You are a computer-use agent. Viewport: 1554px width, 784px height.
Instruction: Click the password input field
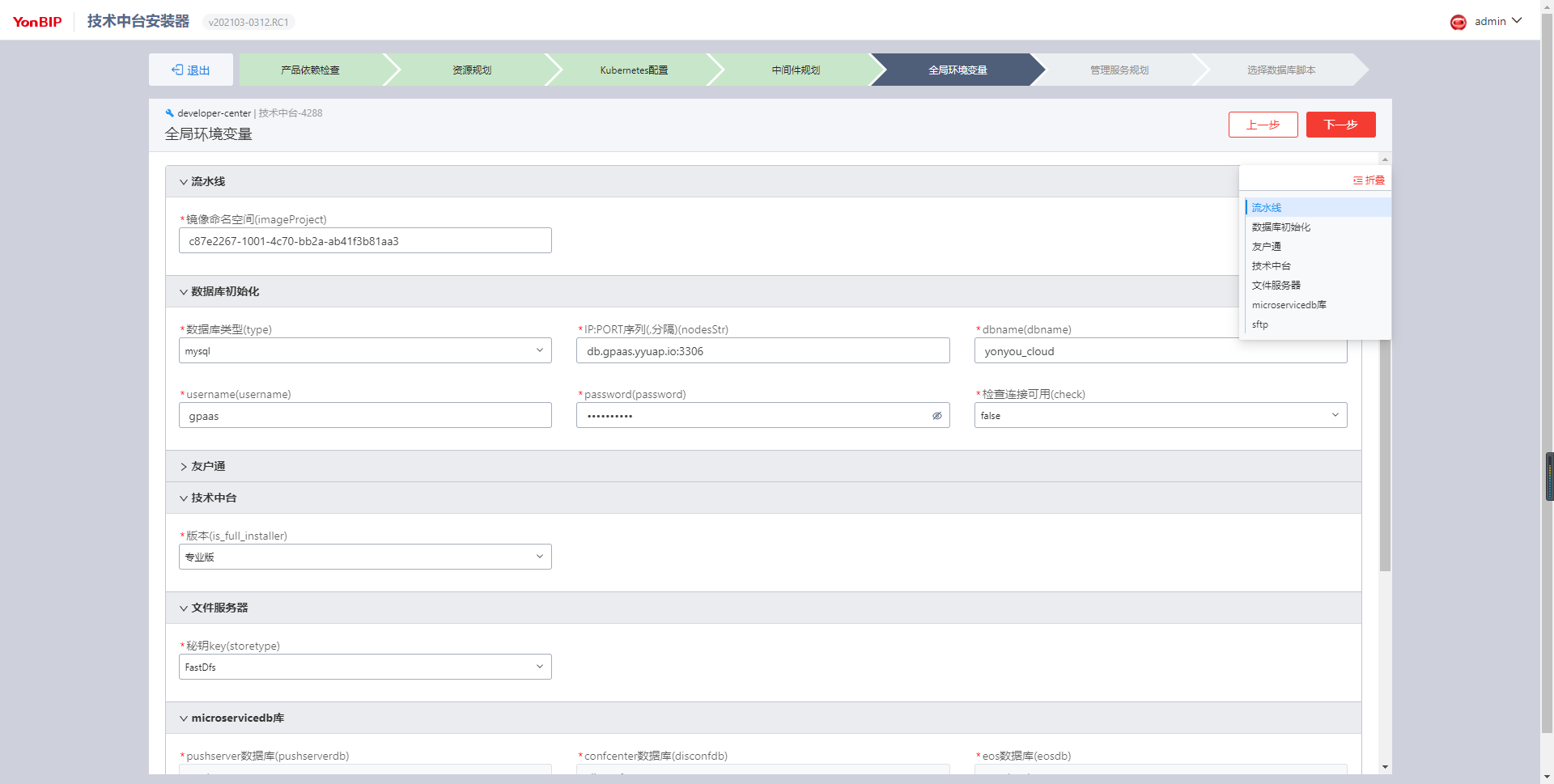763,415
